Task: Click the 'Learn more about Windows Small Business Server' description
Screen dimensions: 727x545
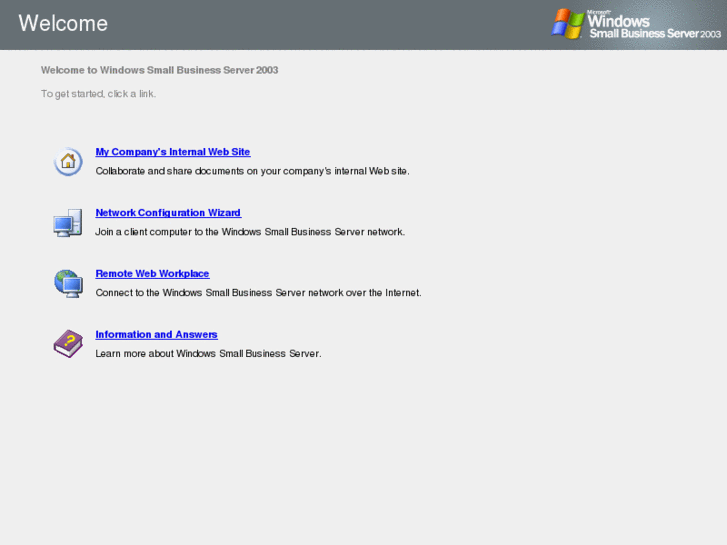Action: click(208, 353)
